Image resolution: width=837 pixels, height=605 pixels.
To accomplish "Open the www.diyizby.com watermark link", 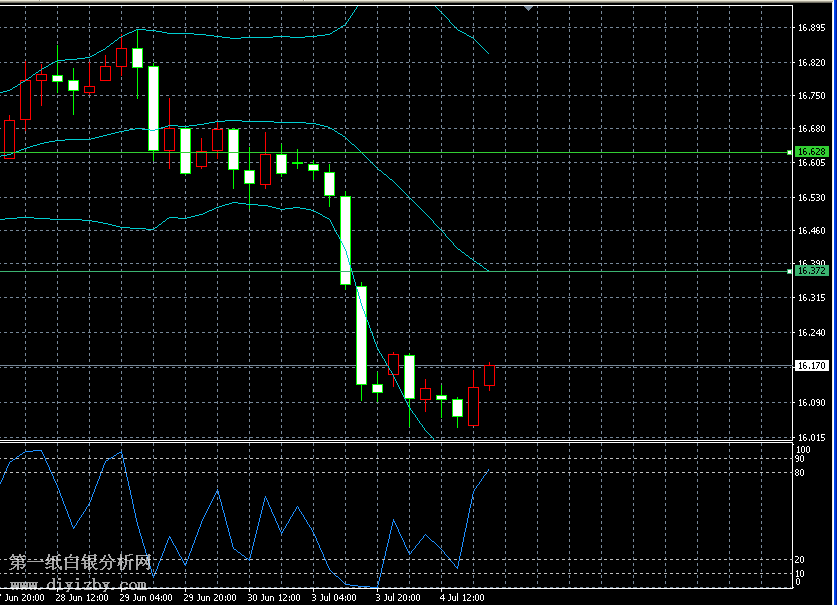I will coord(79,586).
